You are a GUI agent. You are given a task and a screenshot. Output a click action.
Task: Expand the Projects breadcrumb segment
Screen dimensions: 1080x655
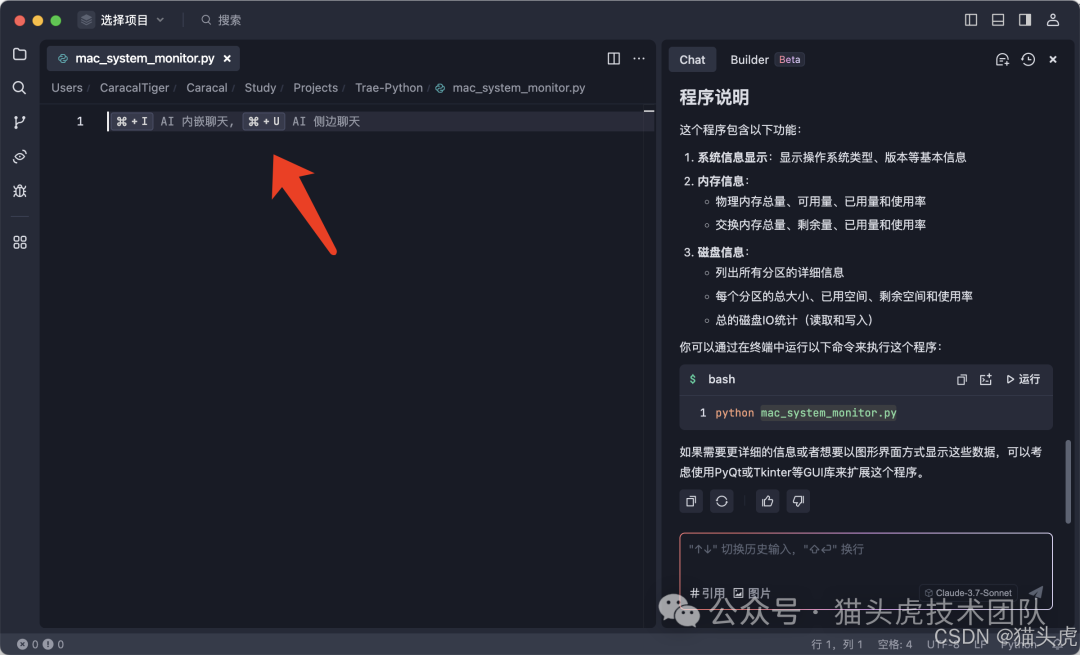click(315, 88)
